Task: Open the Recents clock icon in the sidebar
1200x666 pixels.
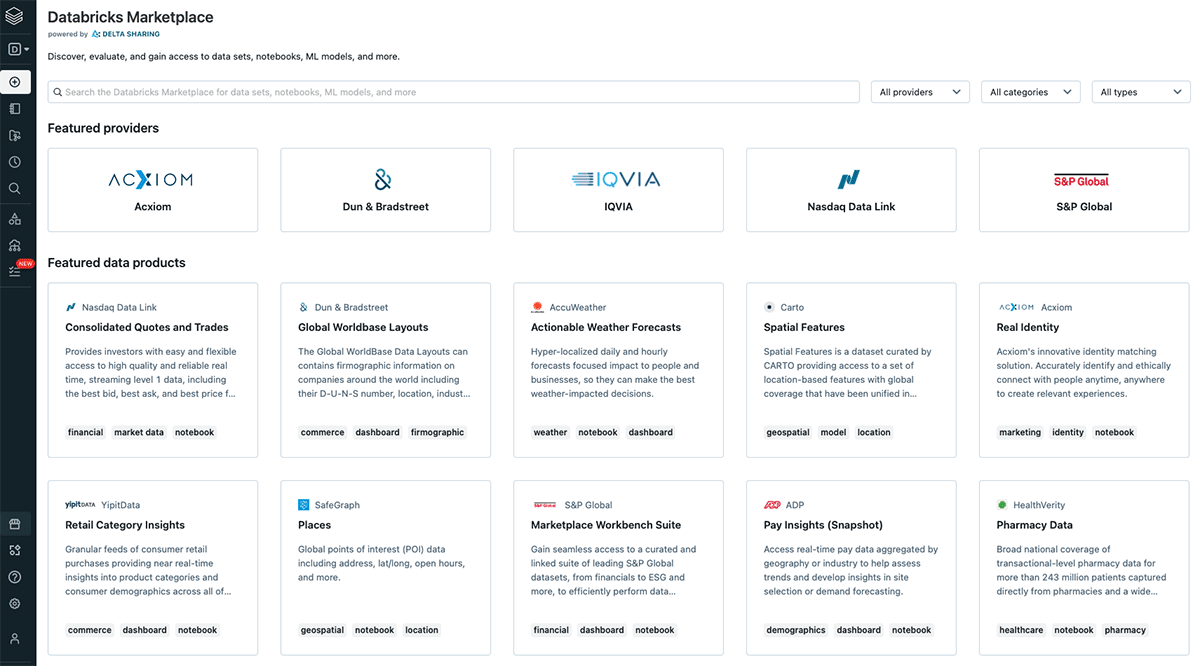Action: (x=15, y=162)
